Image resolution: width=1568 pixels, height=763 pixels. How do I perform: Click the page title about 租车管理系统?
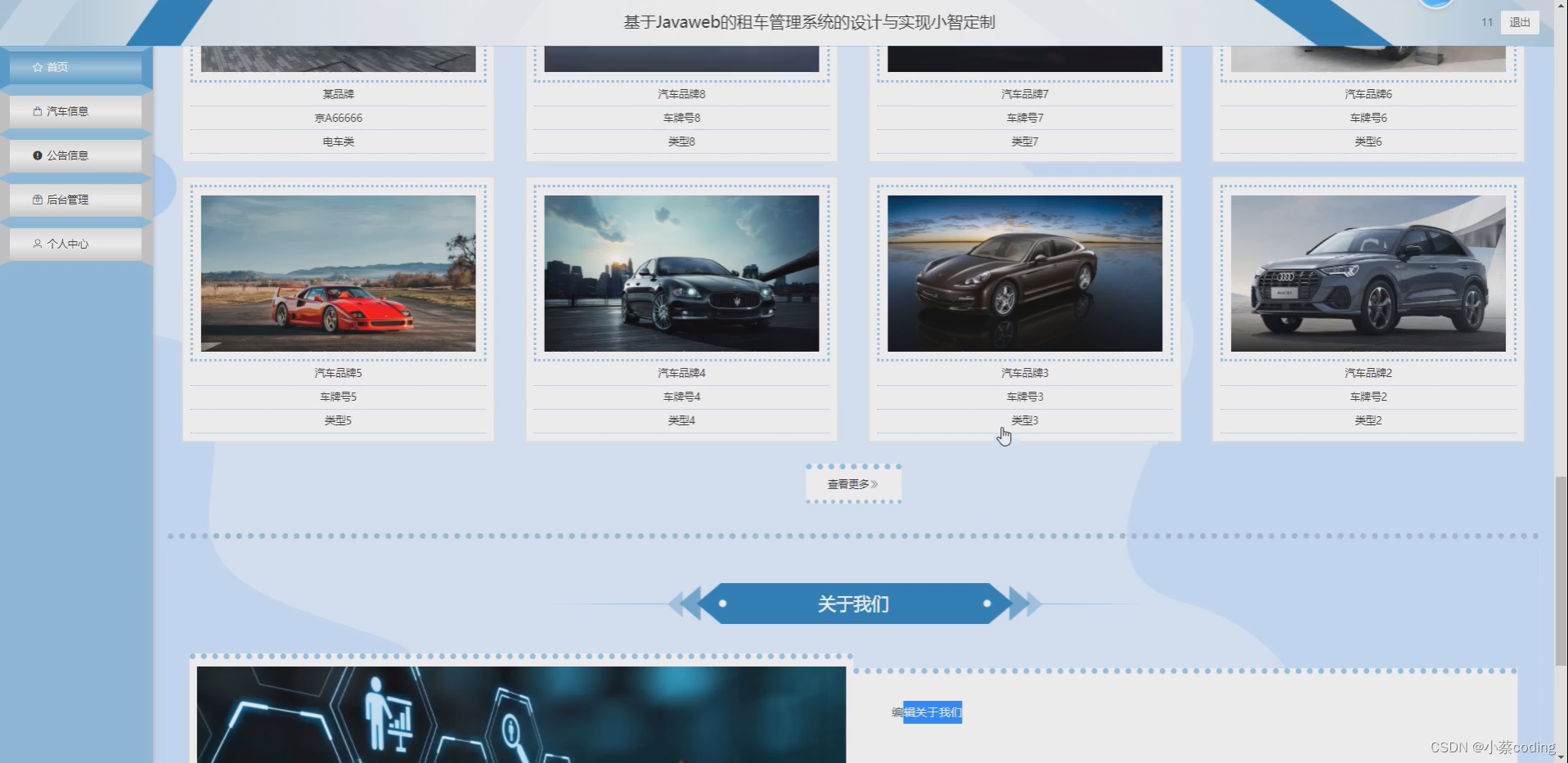coord(809,22)
